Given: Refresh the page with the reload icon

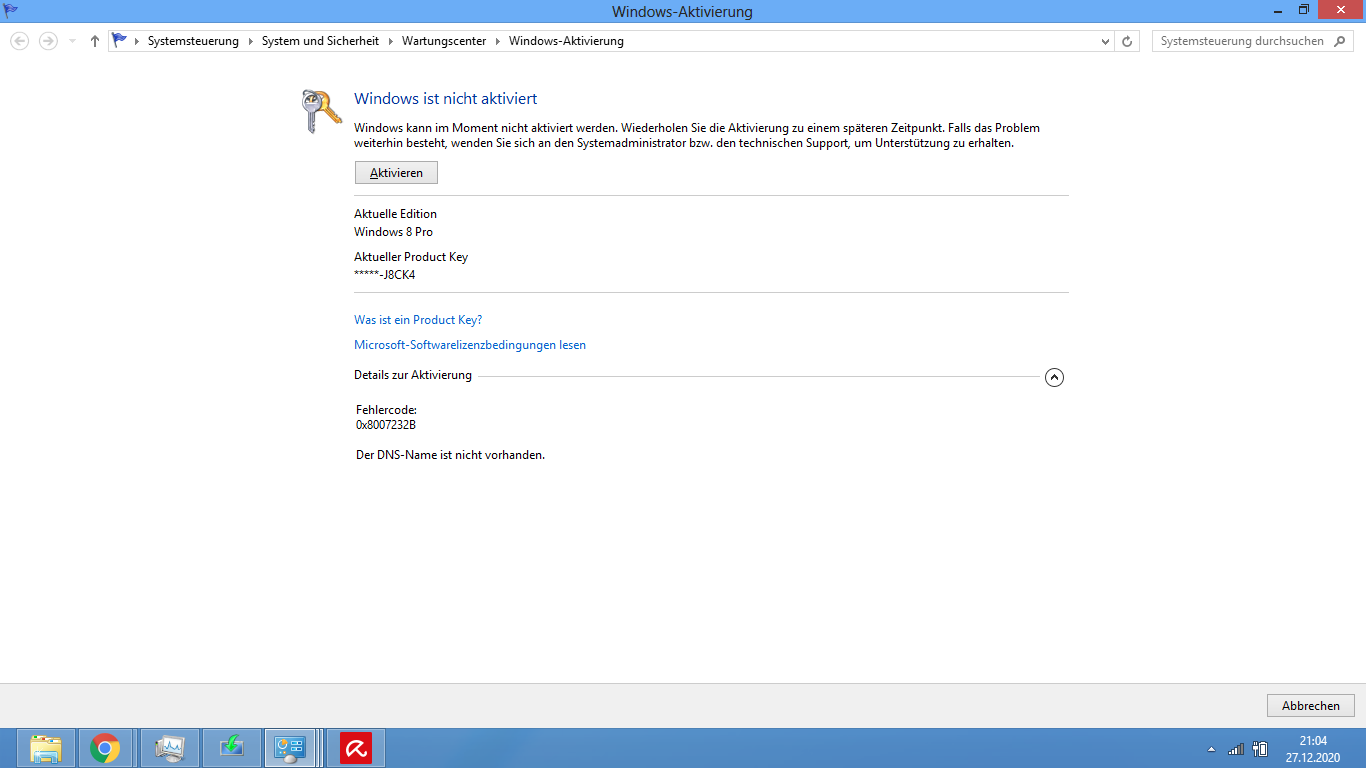Looking at the screenshot, I should click(1127, 41).
